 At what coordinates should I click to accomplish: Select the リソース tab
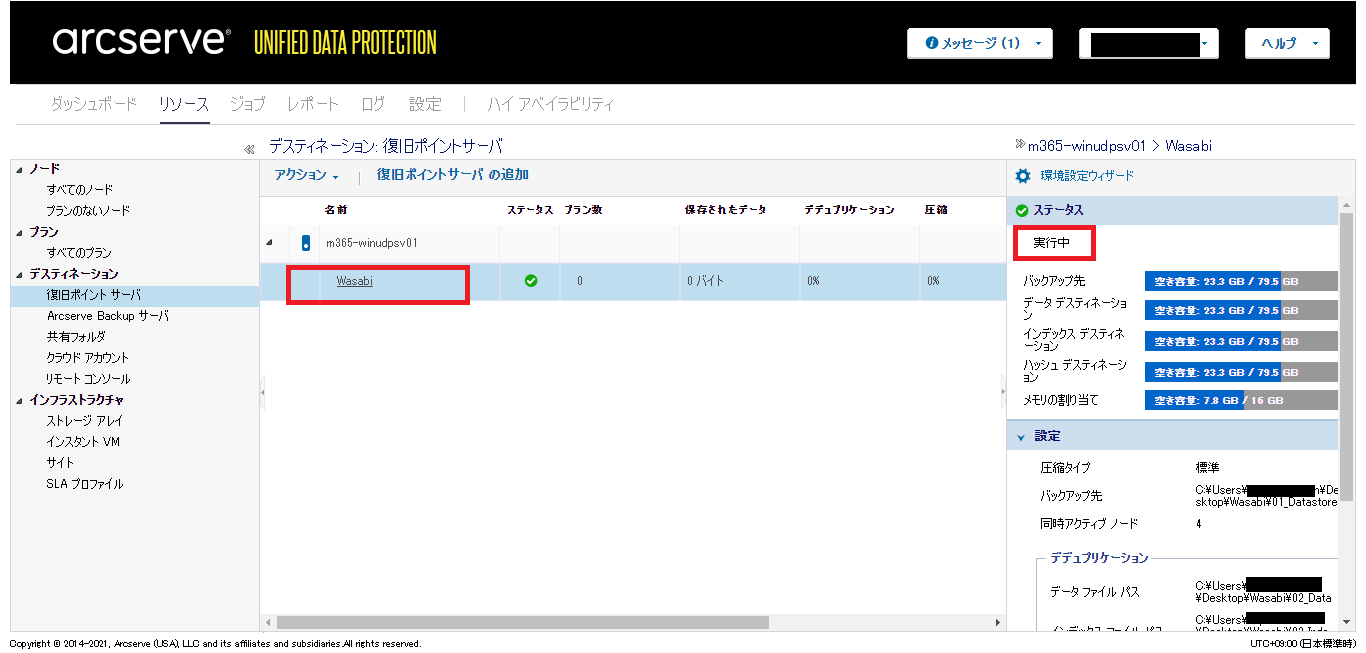click(184, 103)
